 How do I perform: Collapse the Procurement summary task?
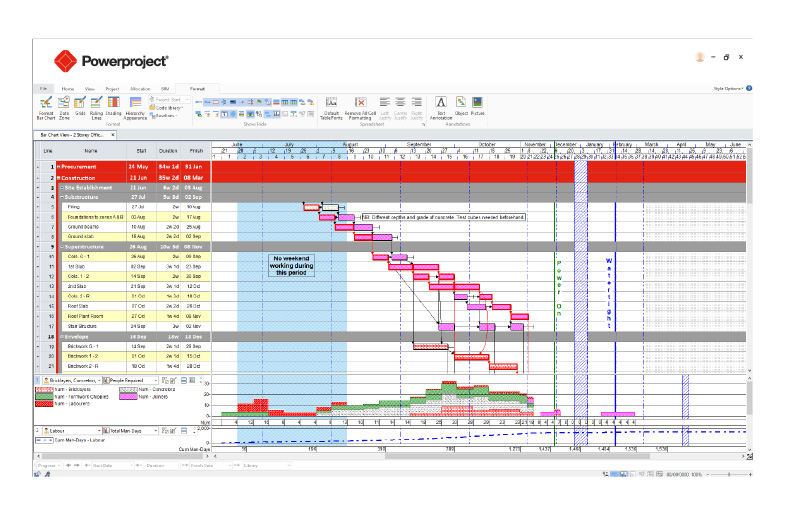click(x=59, y=166)
